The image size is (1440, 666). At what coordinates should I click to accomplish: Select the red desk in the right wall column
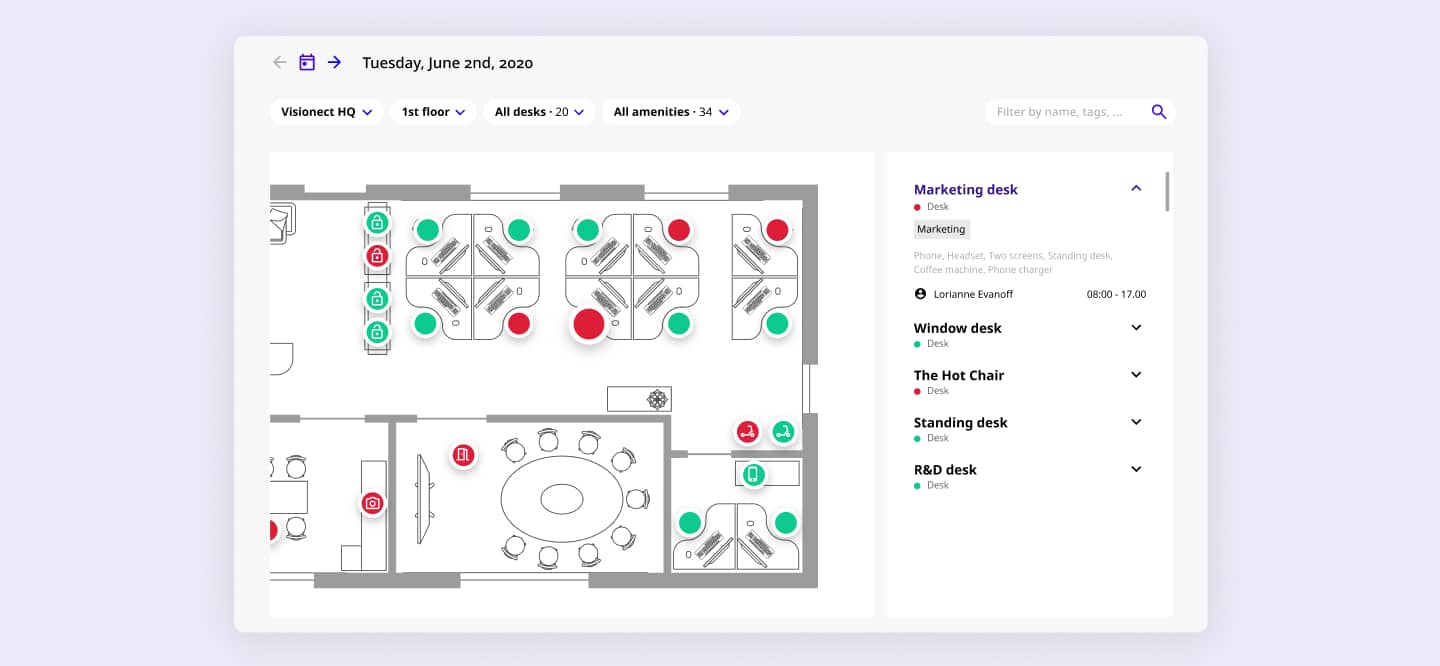coord(777,230)
